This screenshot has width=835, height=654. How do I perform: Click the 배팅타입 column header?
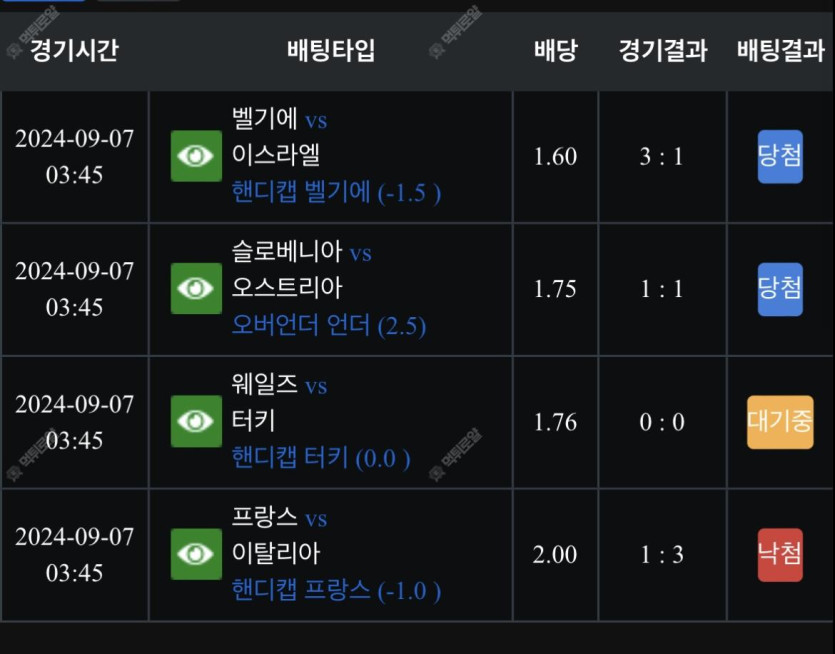331,51
